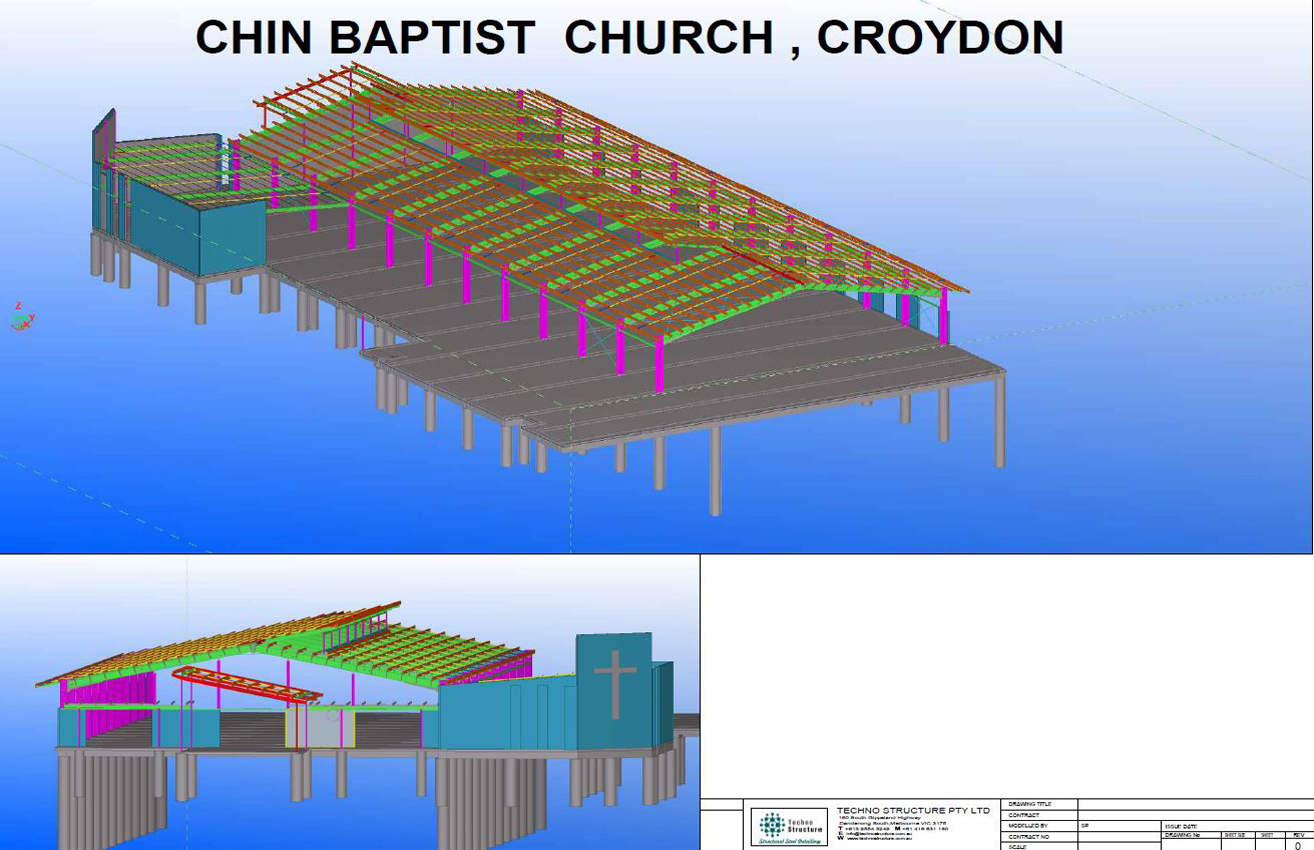Click the Techno Structure Pty Ltd company name

point(913,810)
